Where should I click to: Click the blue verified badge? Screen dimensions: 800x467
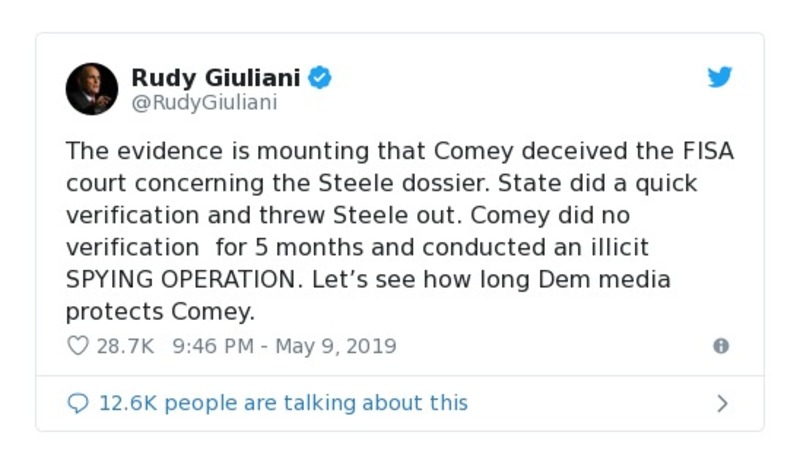(x=319, y=77)
